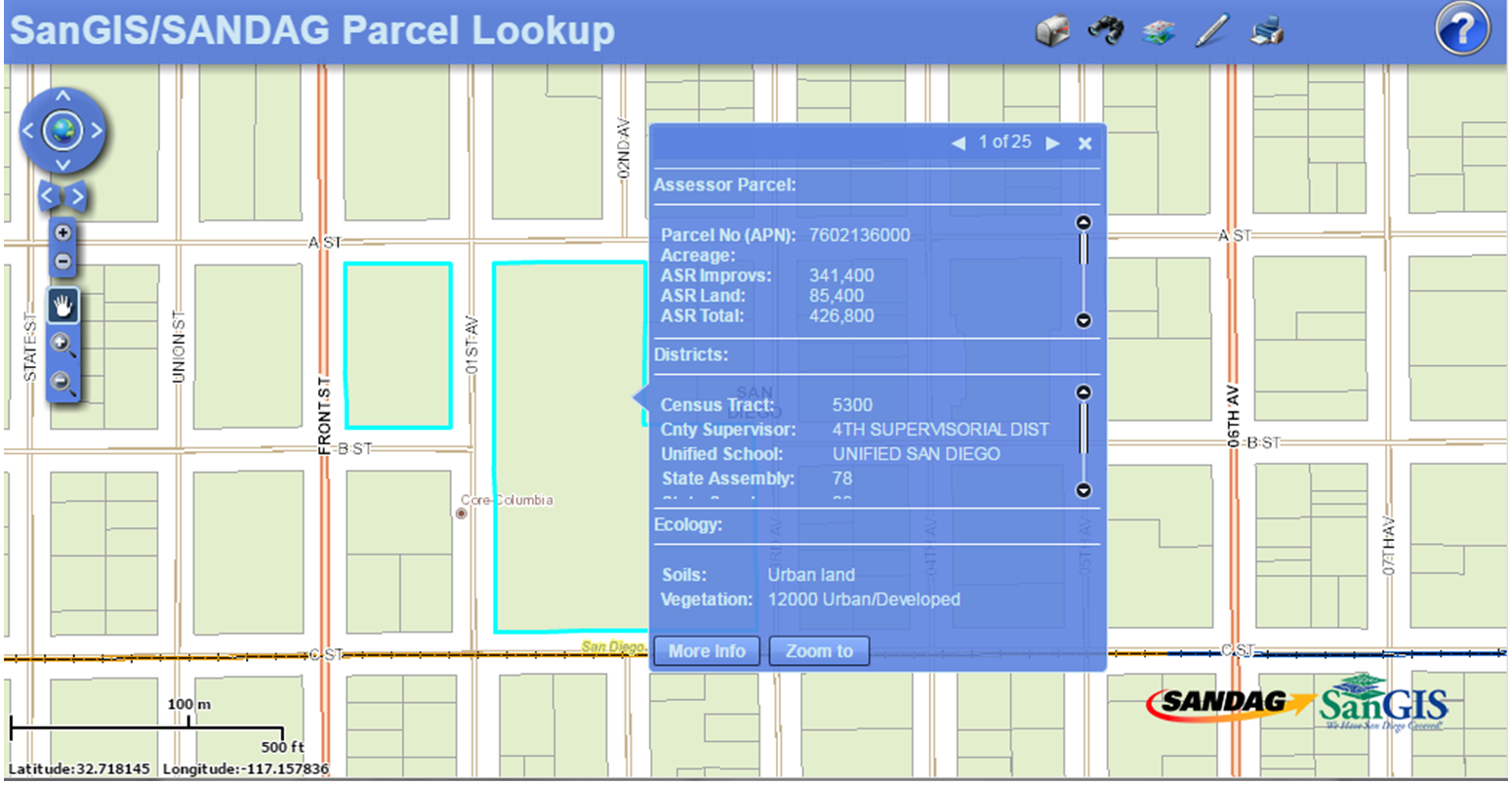Screen dimensions: 1512x785
Task: Click the Districts section heading
Action: pyautogui.click(x=691, y=355)
